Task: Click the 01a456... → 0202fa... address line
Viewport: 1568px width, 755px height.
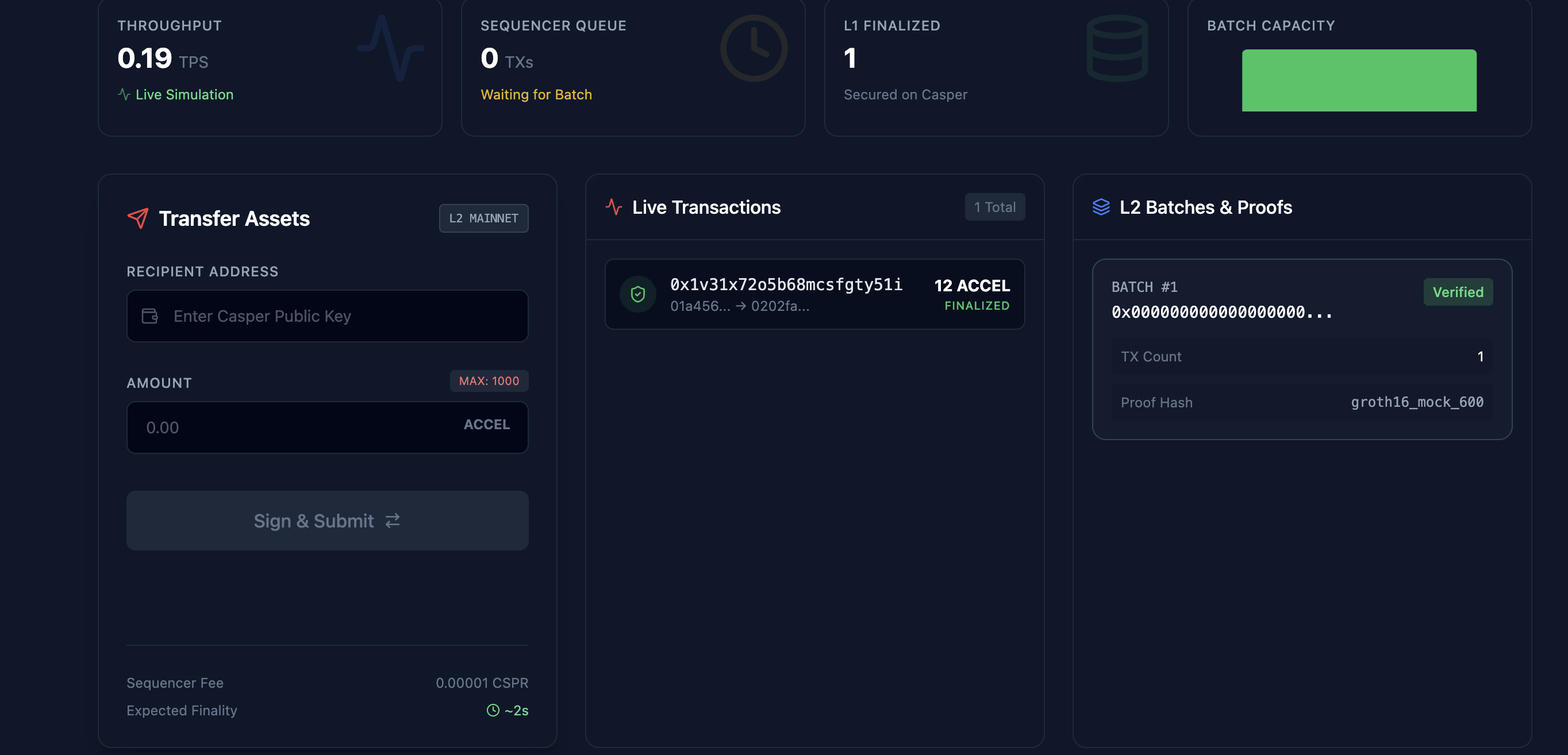Action: point(740,306)
